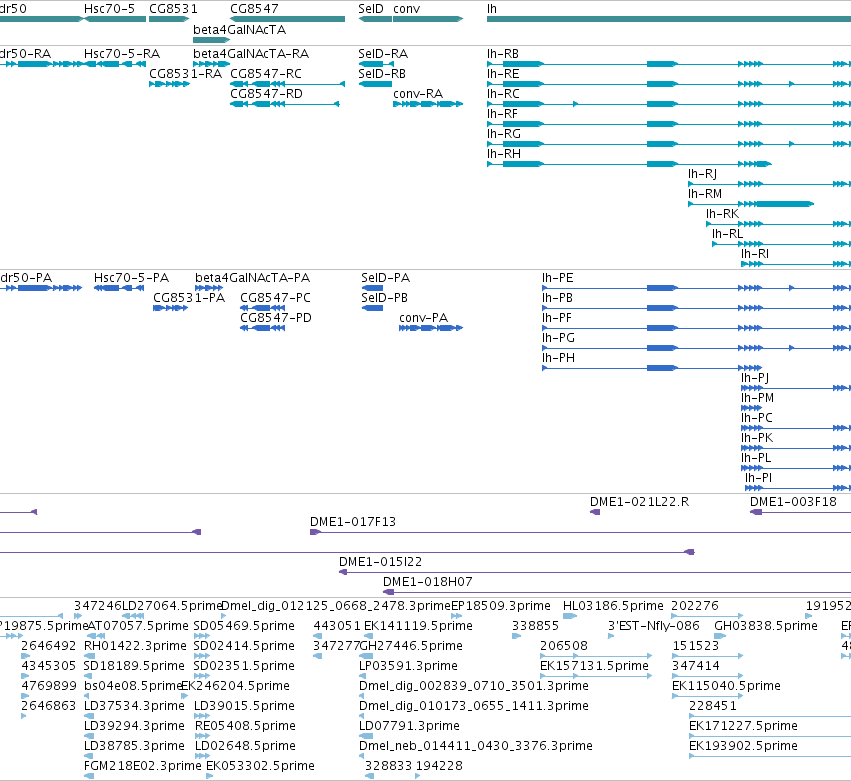Click transcript Ih-RG
Viewport: 851px width, 781px height.
click(504, 134)
